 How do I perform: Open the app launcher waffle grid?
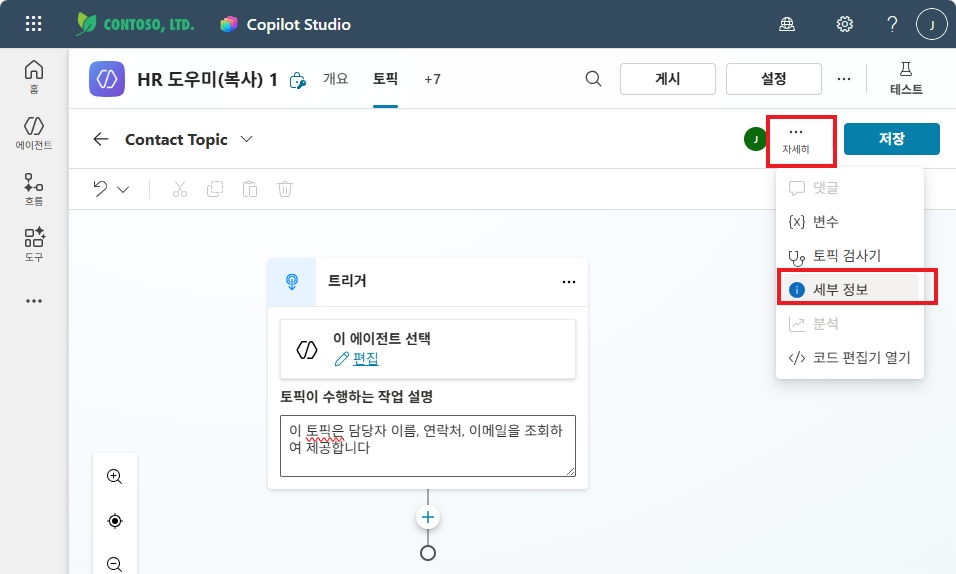point(34,24)
